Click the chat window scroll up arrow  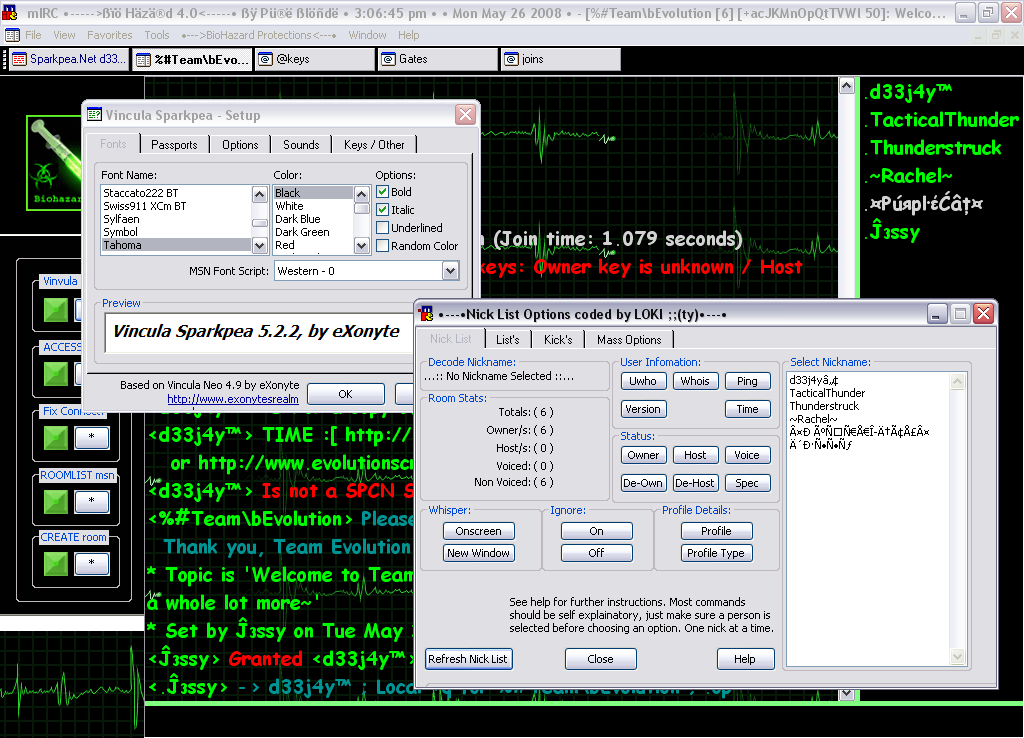click(x=846, y=86)
